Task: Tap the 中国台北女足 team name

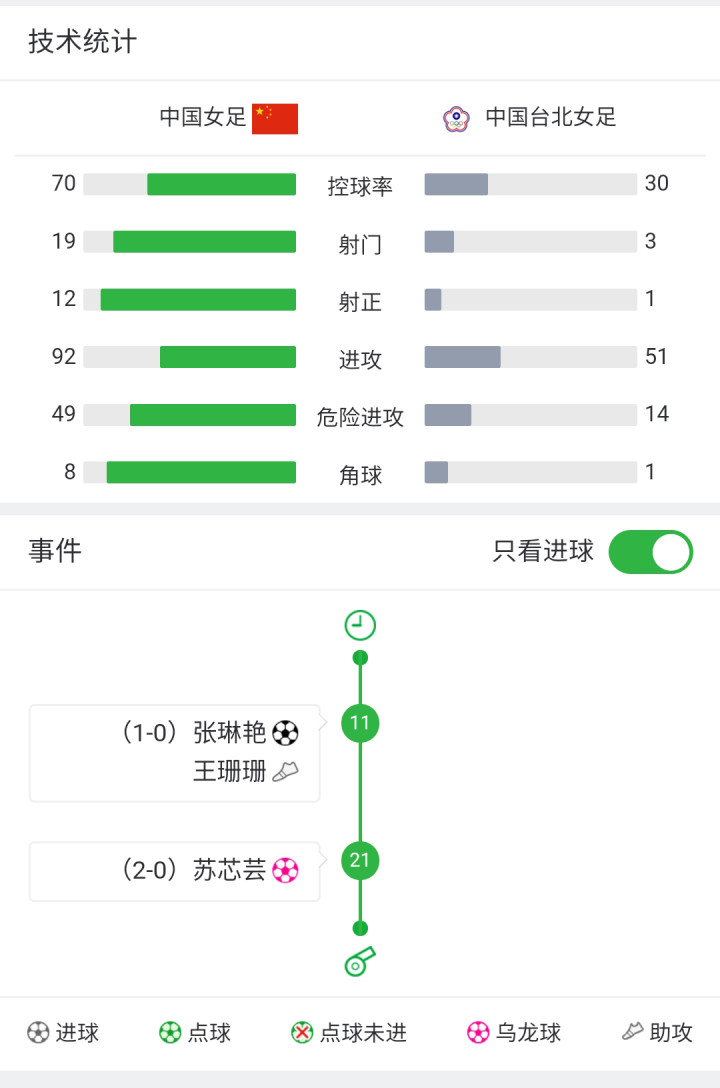Action: click(551, 117)
